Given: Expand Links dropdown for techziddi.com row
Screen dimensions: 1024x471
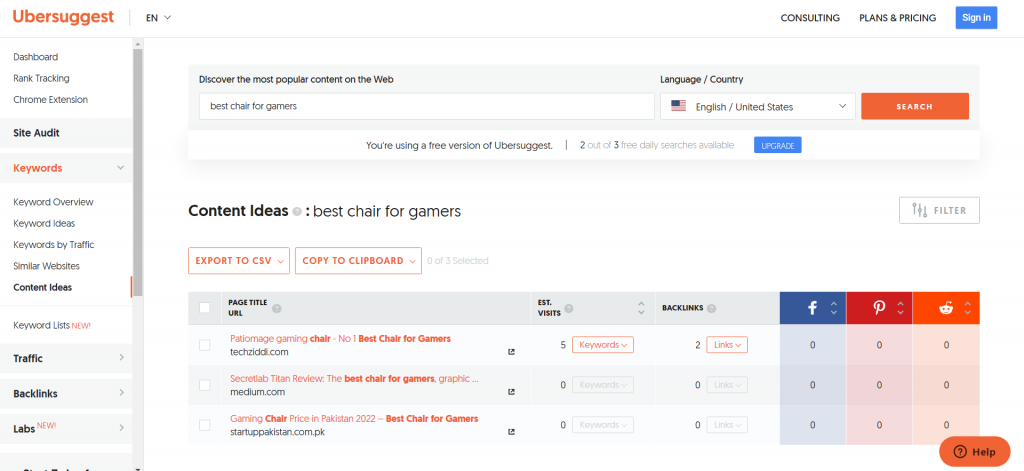Looking at the screenshot, I should coord(727,345).
